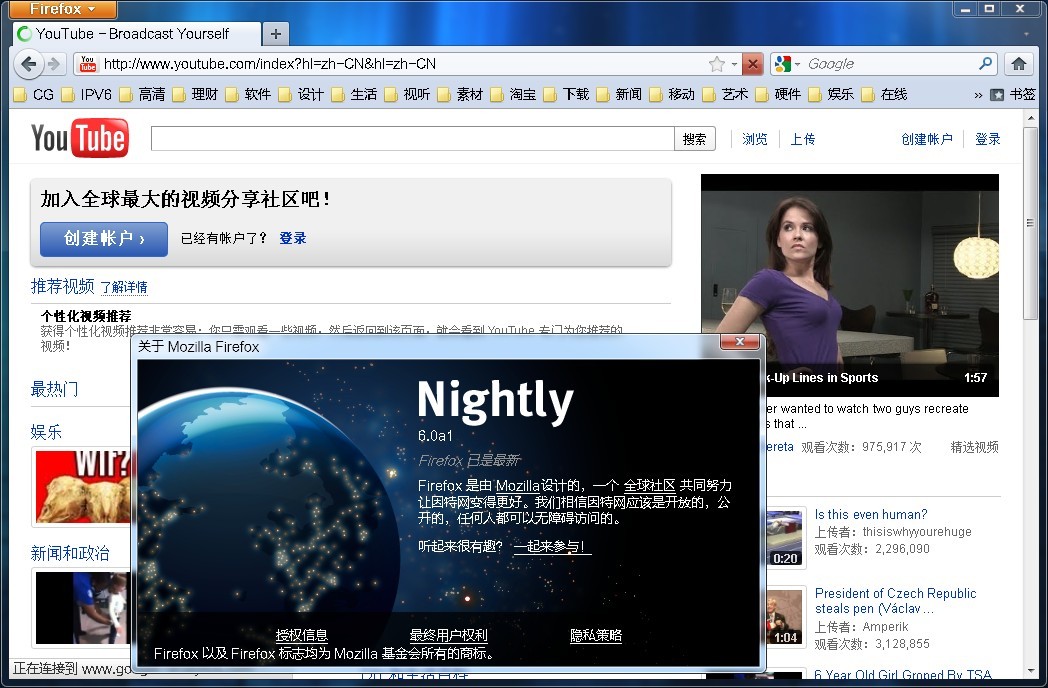Open the Firefox application menu button
This screenshot has height=688, width=1048.
(63, 9)
